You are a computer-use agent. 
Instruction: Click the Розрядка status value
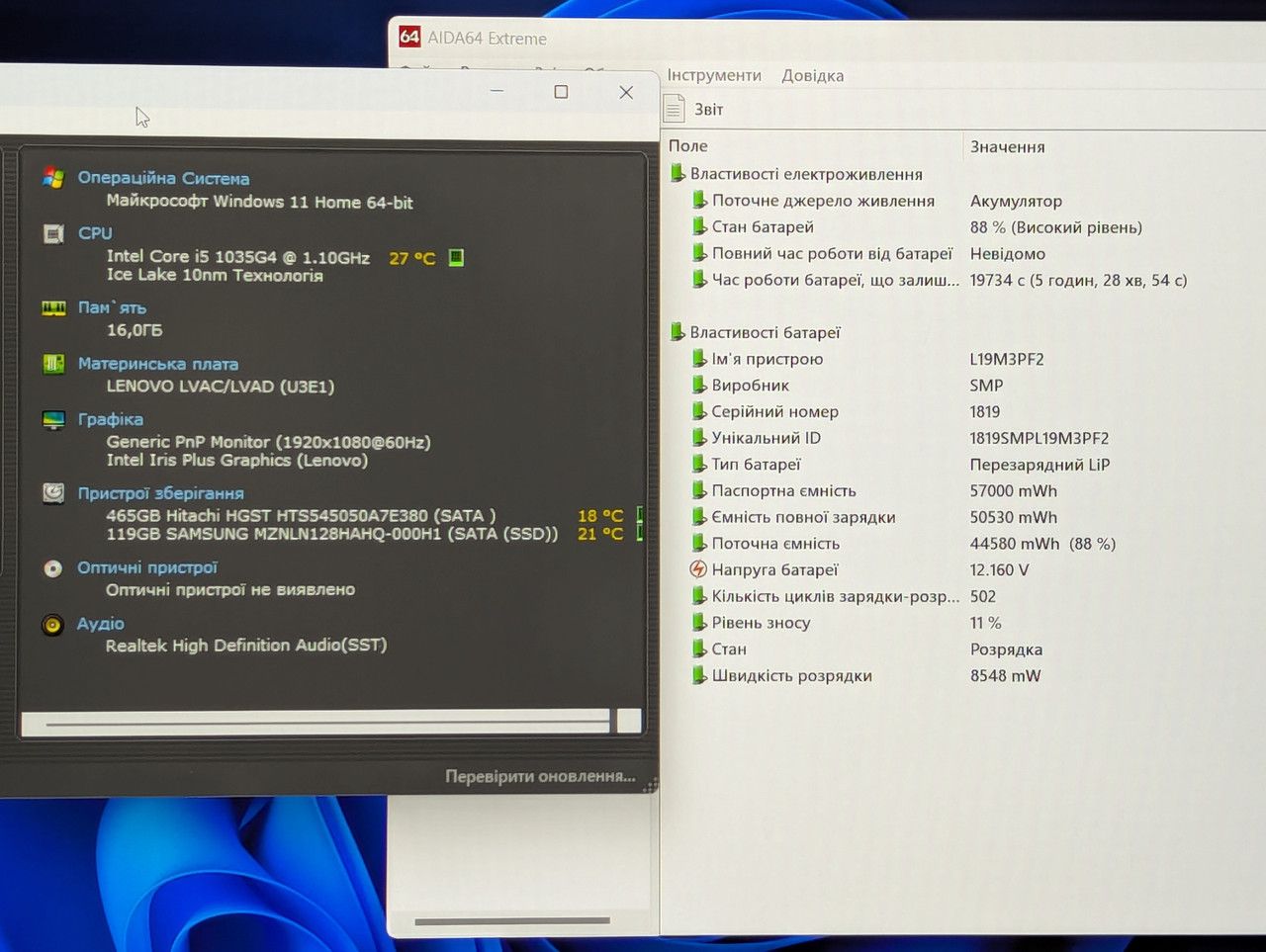click(1006, 649)
